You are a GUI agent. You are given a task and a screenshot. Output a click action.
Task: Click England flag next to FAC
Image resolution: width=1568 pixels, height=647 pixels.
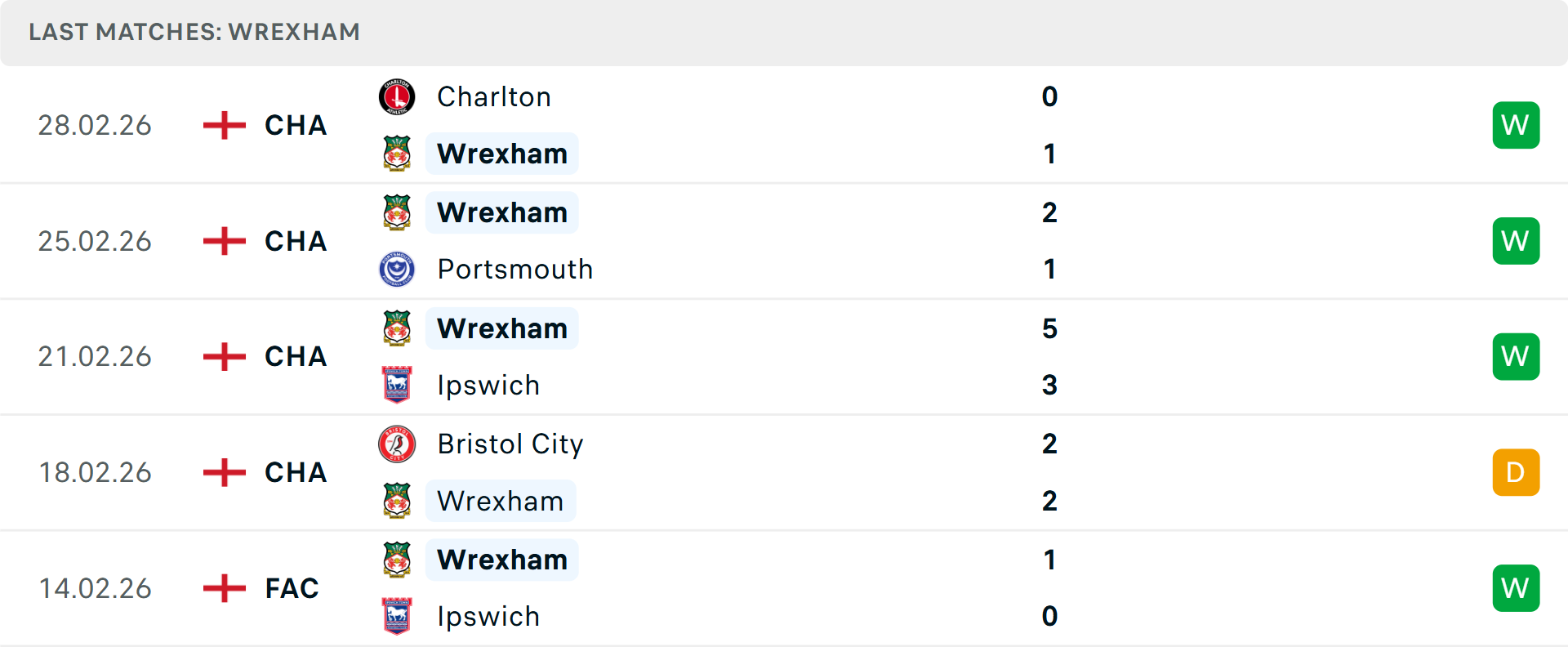coord(224,588)
